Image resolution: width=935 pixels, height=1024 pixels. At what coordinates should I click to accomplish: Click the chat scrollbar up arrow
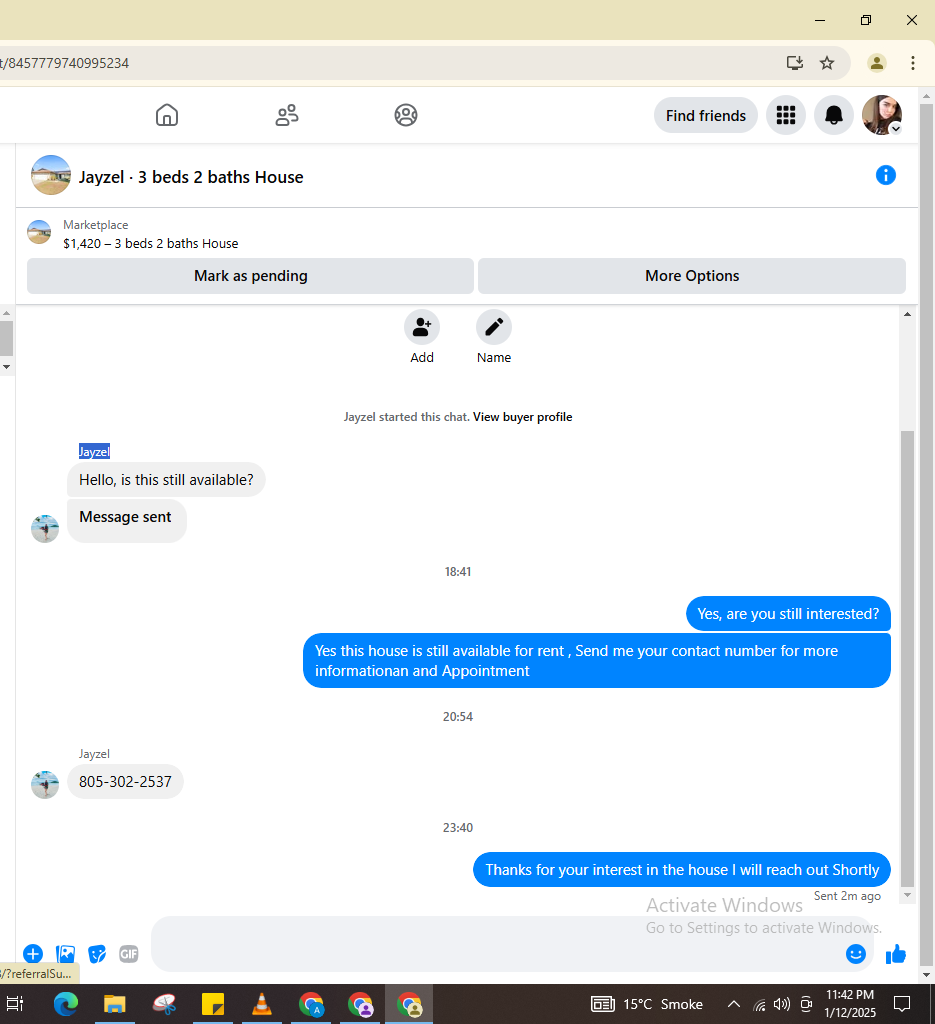pos(907,314)
